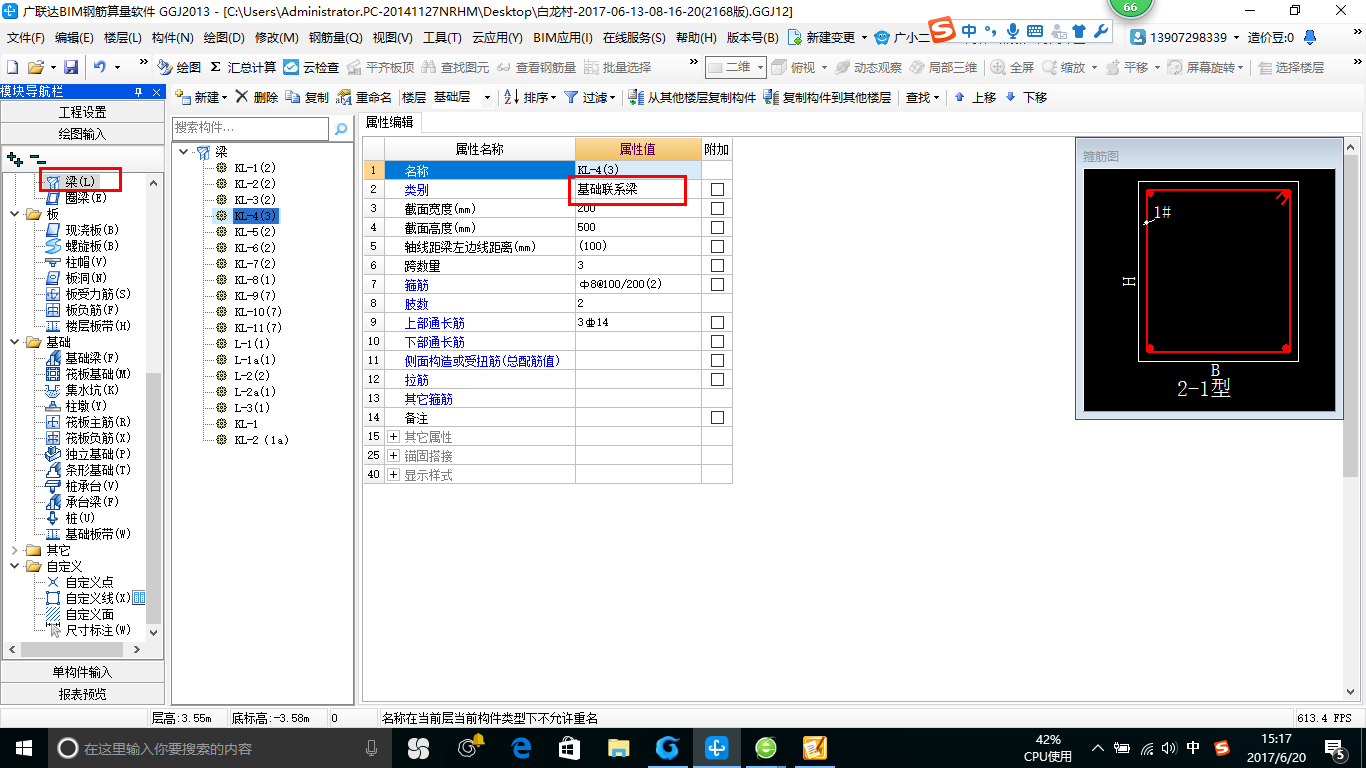Pin the 模块导航栏 panel
This screenshot has width=1366, height=768.
[139, 92]
